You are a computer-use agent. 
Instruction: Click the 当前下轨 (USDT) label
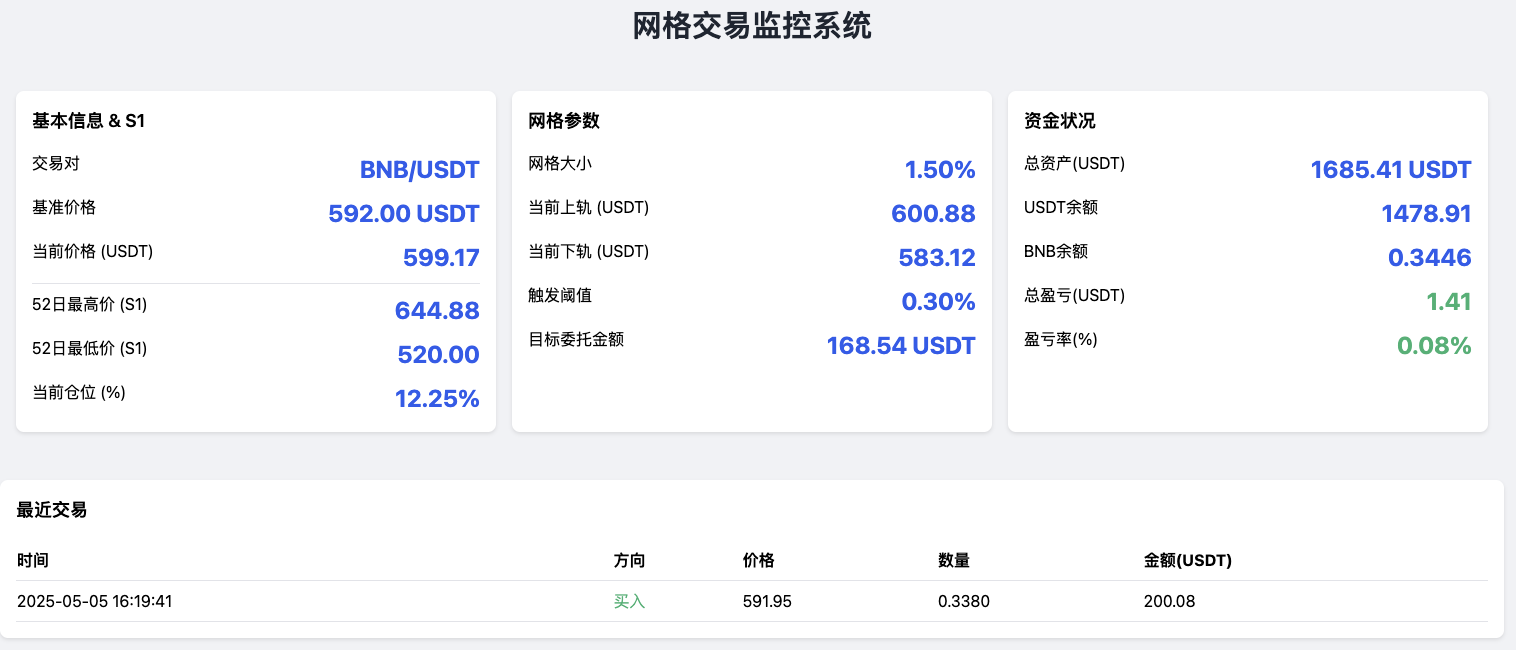tap(589, 251)
